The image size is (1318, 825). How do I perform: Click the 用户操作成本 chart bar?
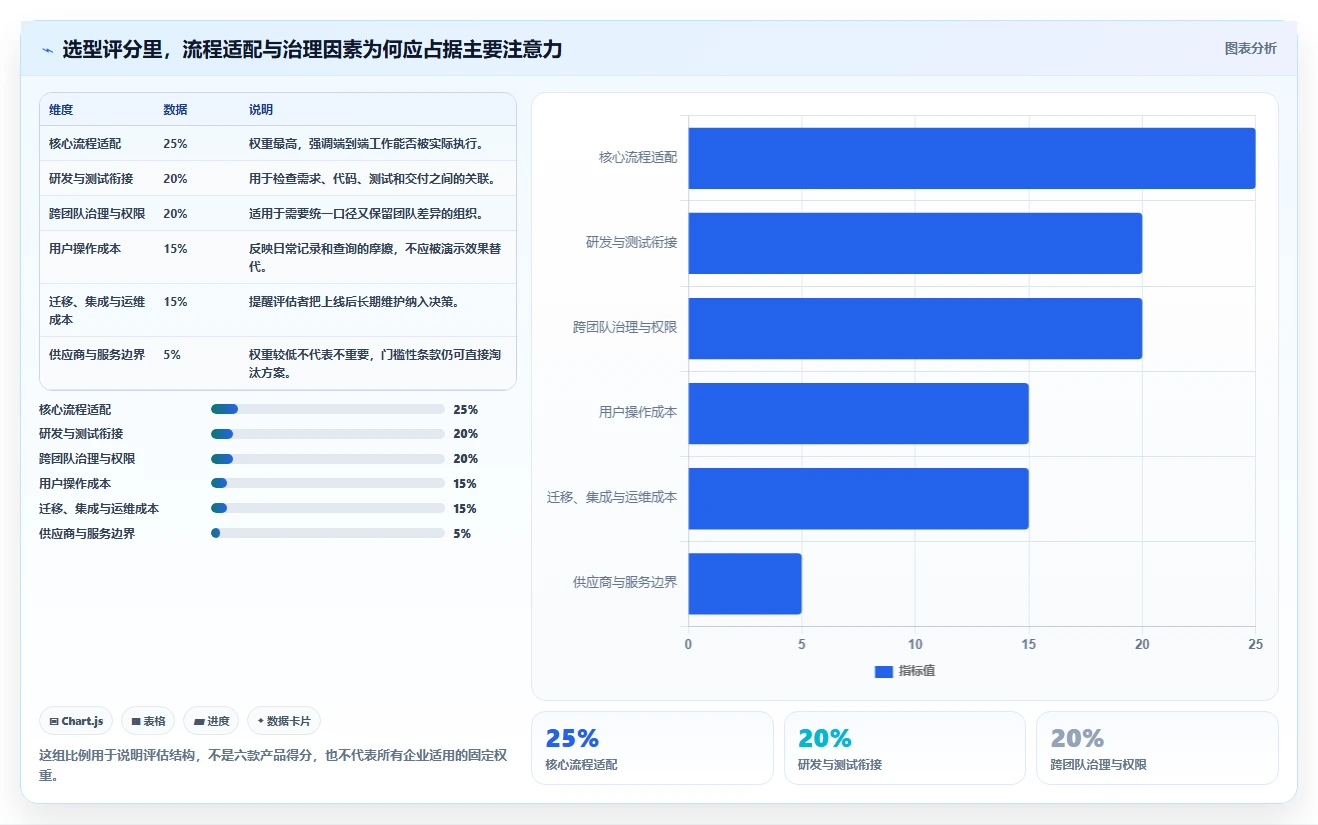coord(858,413)
